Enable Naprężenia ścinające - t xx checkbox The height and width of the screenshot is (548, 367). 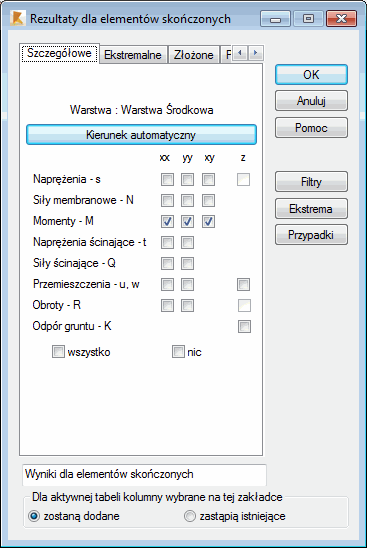167,243
